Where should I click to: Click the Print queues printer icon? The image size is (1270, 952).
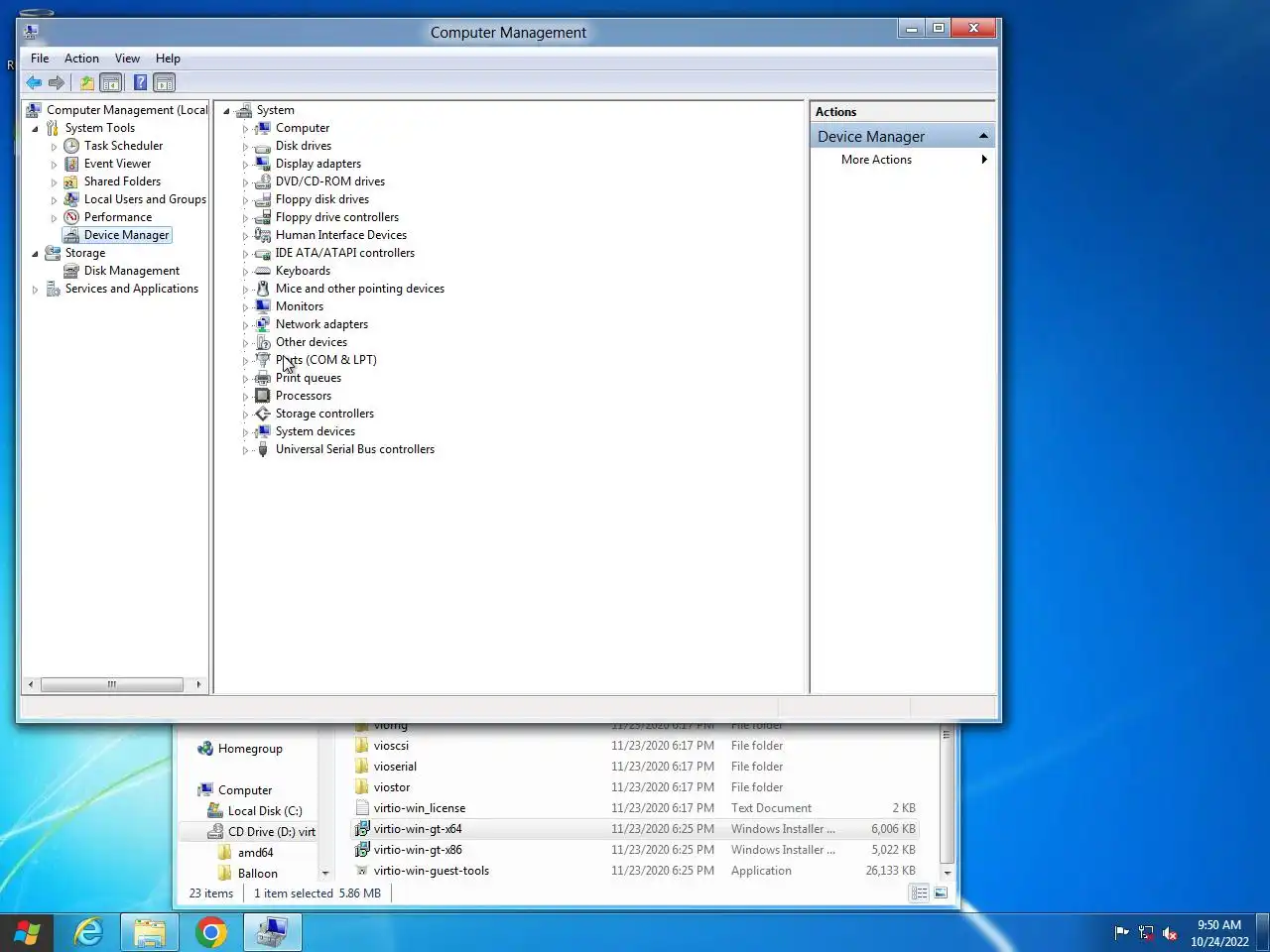(x=263, y=378)
